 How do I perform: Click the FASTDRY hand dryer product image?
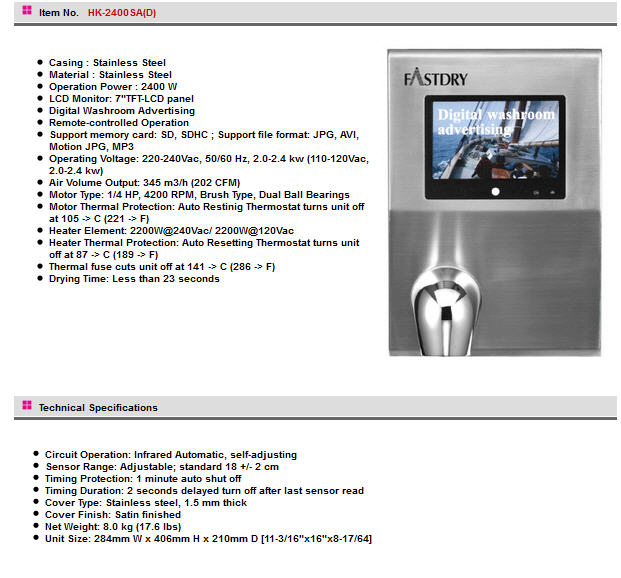pyautogui.click(x=494, y=202)
